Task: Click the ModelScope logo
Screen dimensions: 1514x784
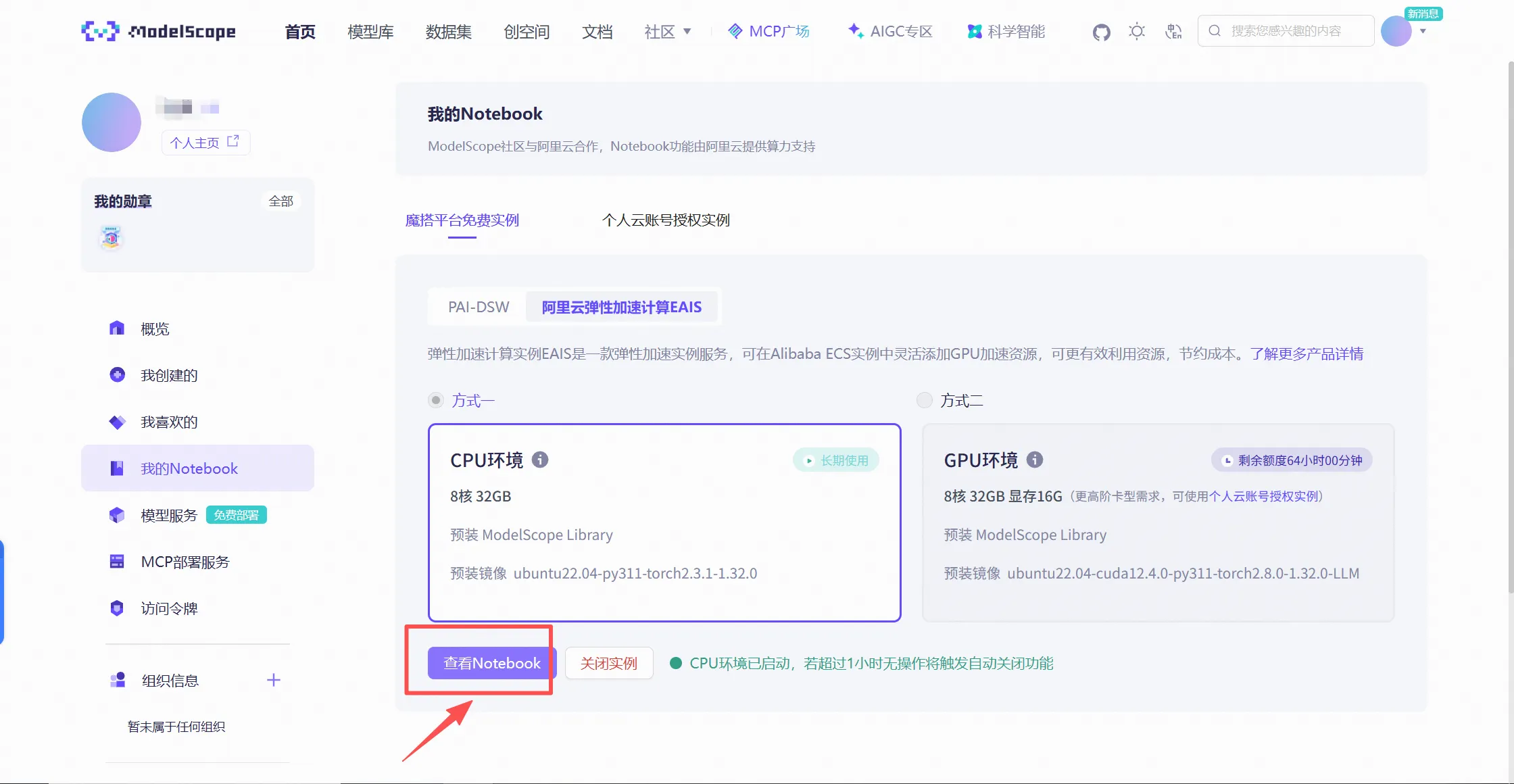Action: (158, 31)
